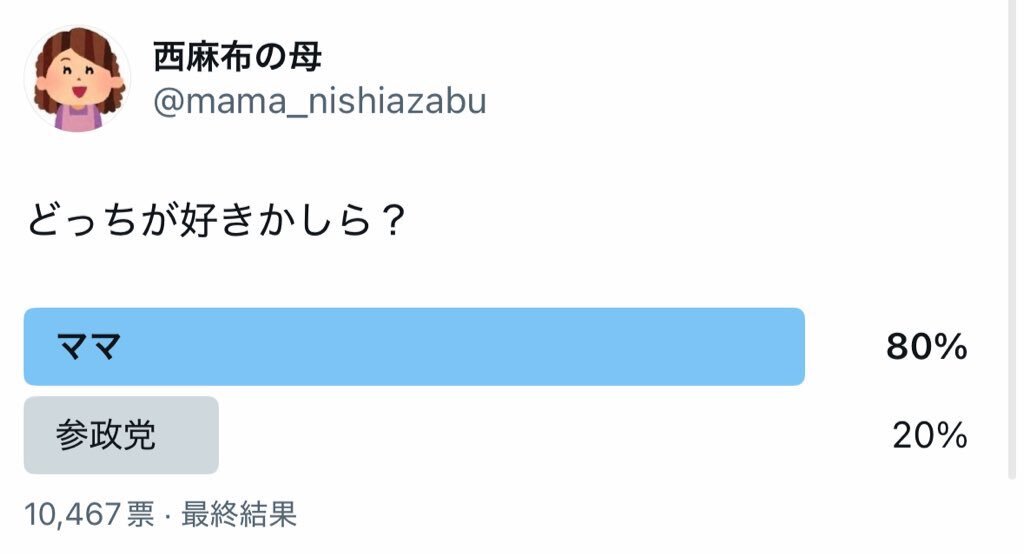
Task: Select the ママ option label
Action: click(89, 346)
